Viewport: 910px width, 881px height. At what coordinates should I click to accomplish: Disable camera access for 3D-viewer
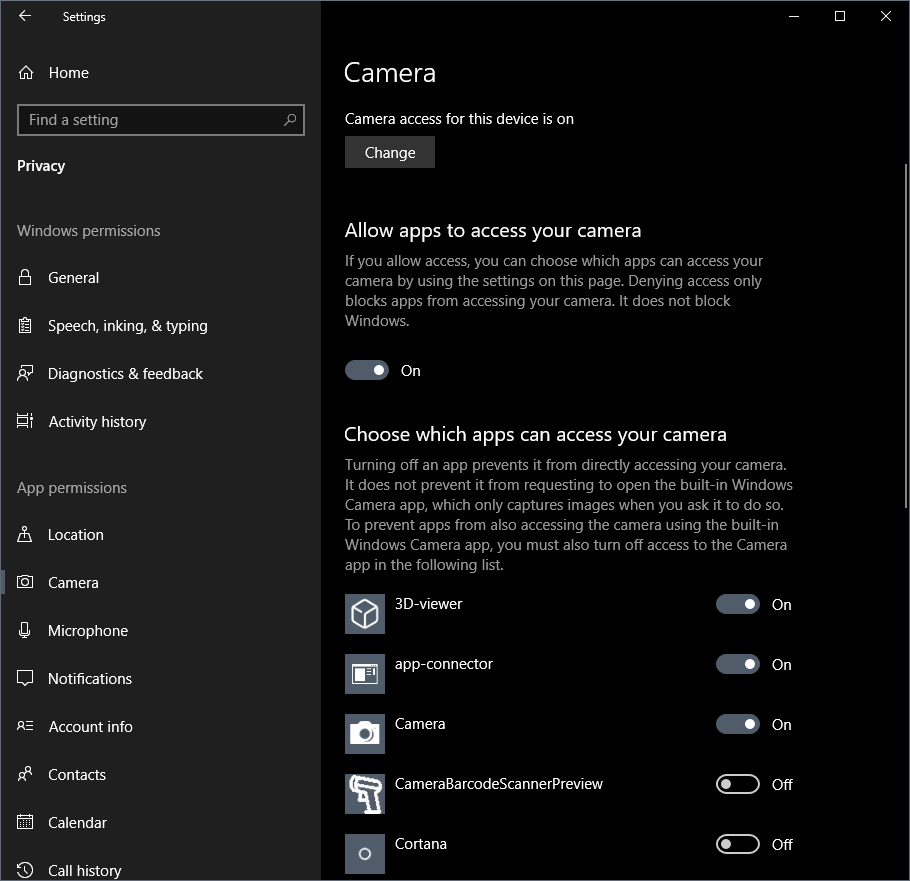tap(738, 604)
